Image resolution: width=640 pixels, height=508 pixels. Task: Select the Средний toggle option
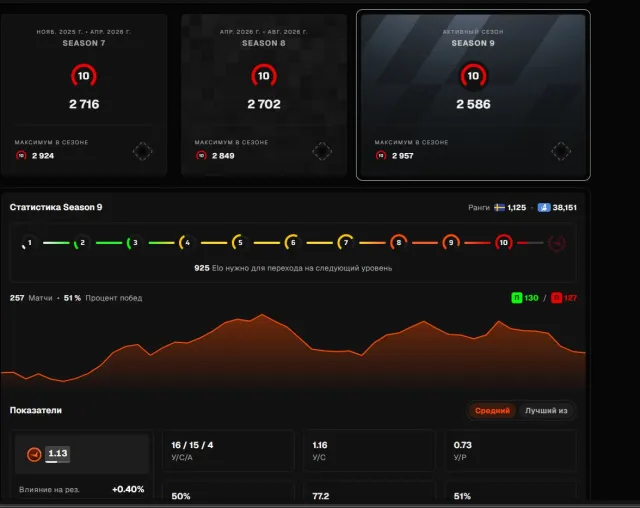pos(492,410)
